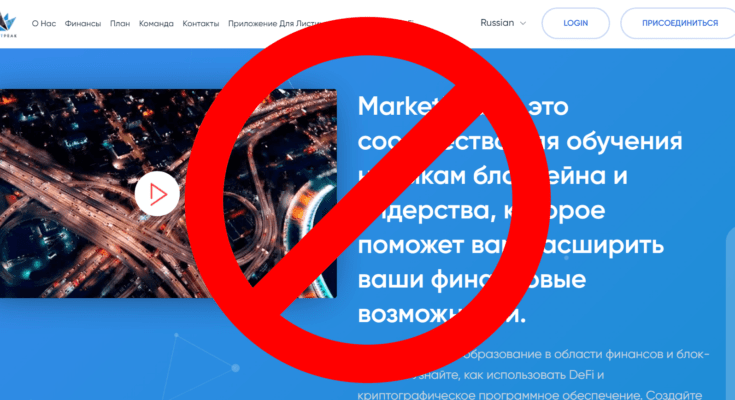Open the 'План' navigation link
The image size is (735, 400).
[x=120, y=23]
